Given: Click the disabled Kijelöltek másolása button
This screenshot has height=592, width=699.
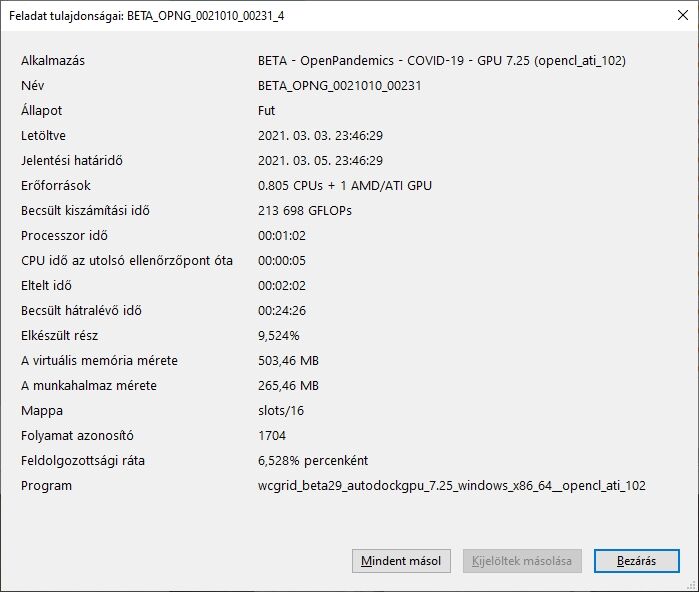Looking at the screenshot, I should click(522, 561).
